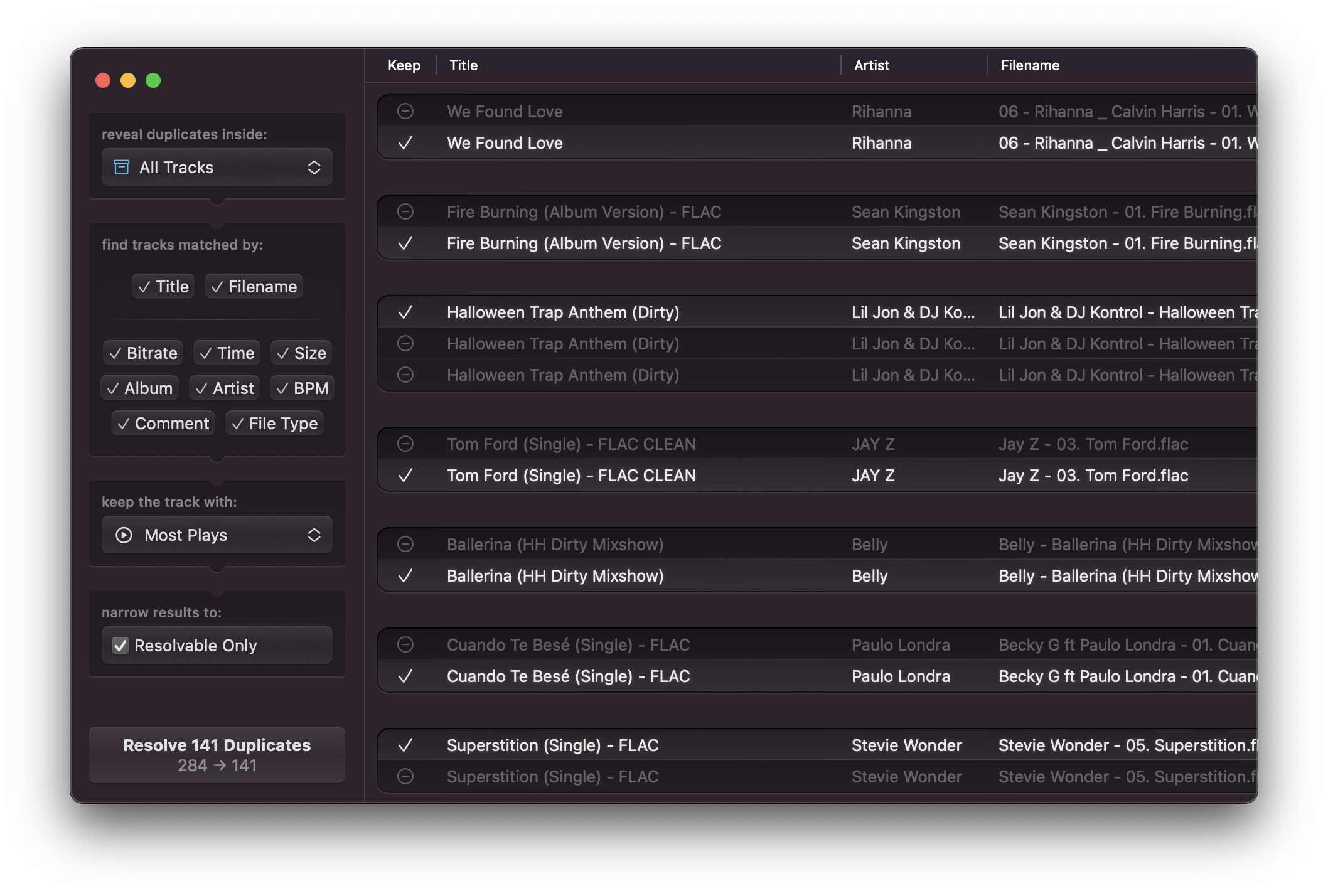Uncheck the Resolvable Only checkbox

tap(121, 645)
